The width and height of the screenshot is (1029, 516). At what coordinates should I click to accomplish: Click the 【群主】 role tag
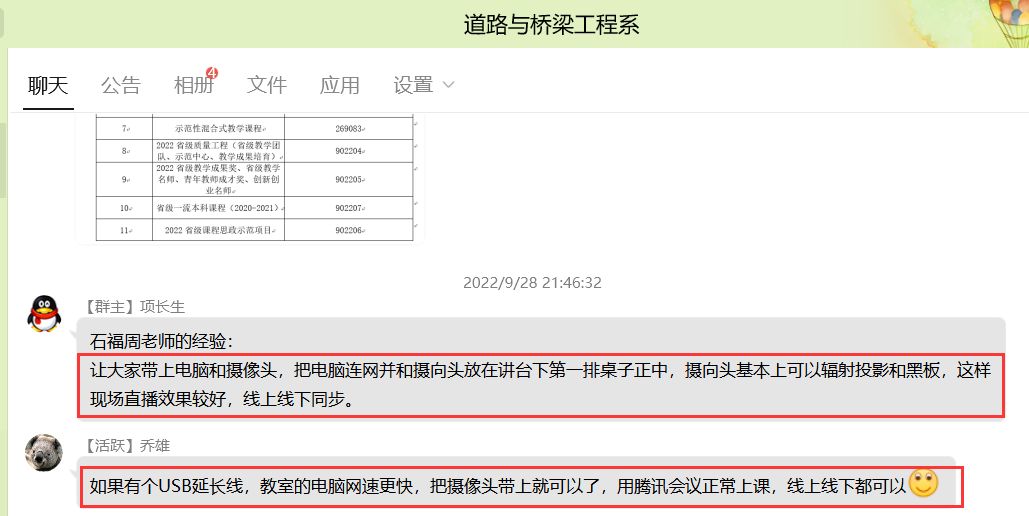[112, 306]
